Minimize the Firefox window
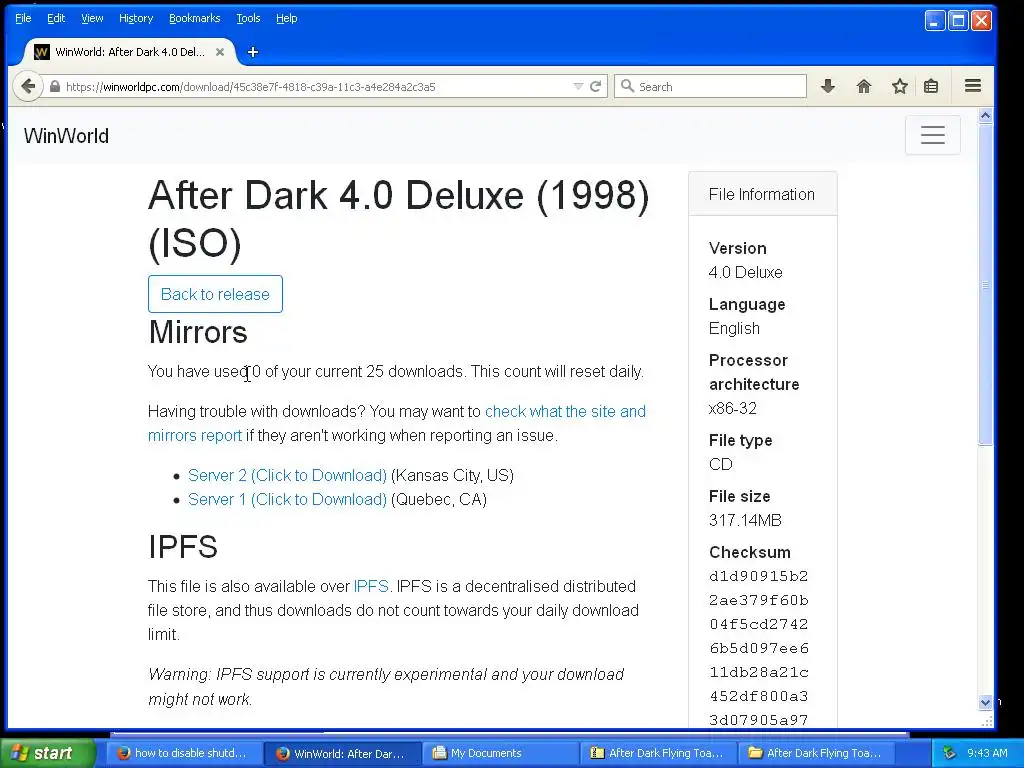1024x768 pixels. click(x=935, y=21)
